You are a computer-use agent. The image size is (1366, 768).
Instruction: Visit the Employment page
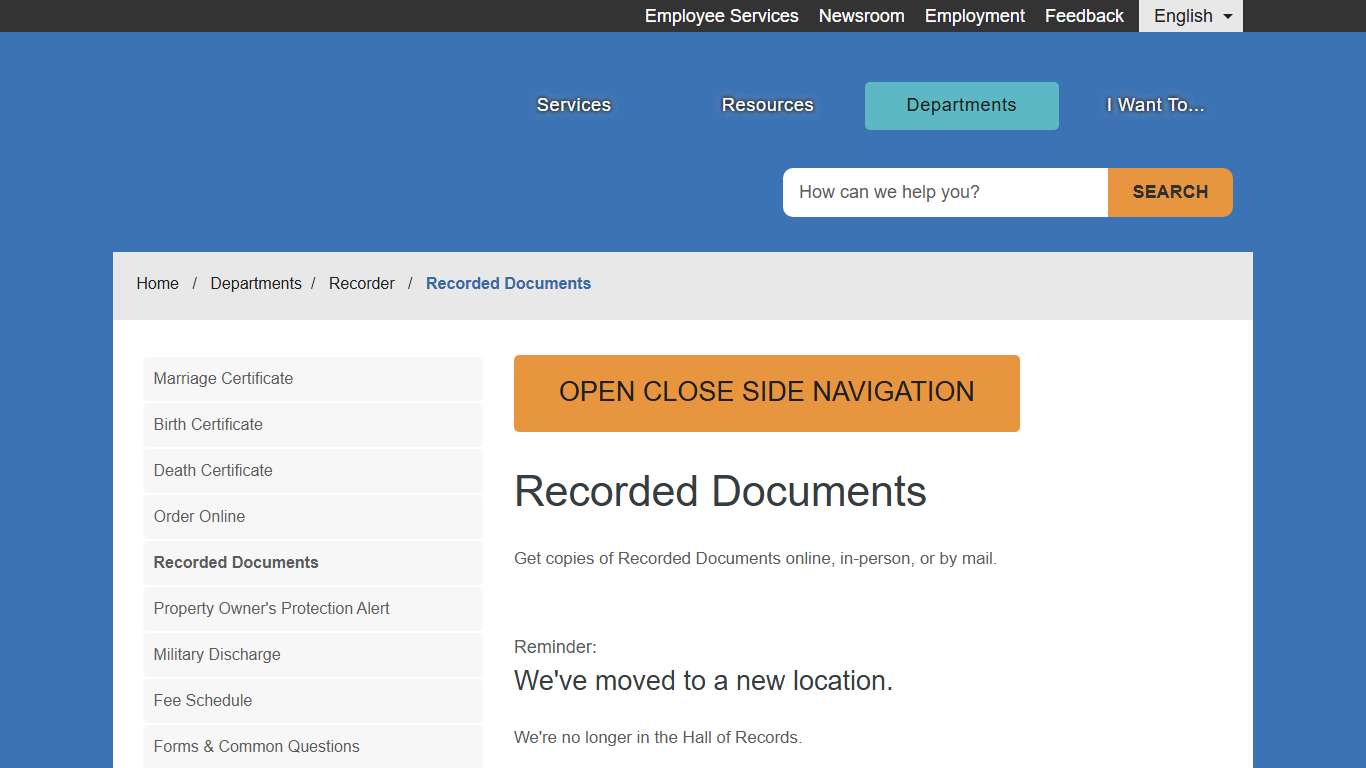point(974,16)
